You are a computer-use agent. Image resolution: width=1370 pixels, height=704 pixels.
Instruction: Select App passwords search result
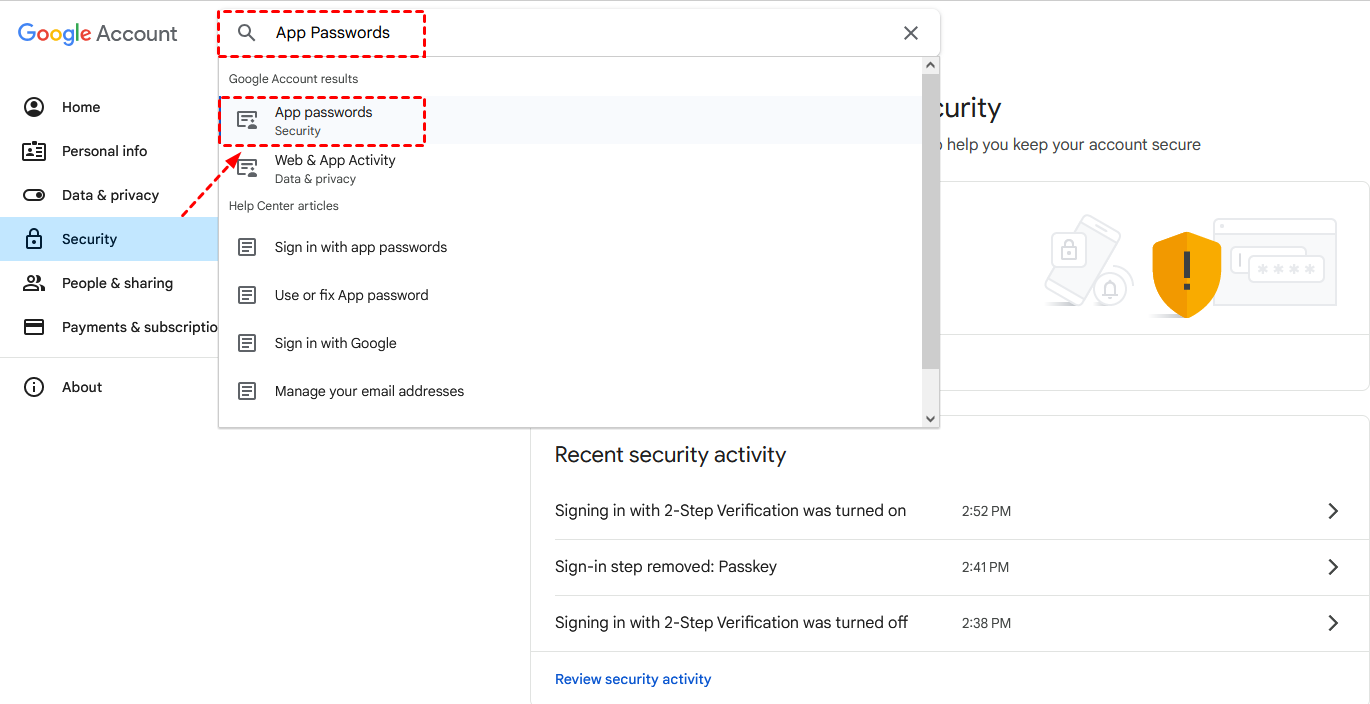click(x=324, y=120)
